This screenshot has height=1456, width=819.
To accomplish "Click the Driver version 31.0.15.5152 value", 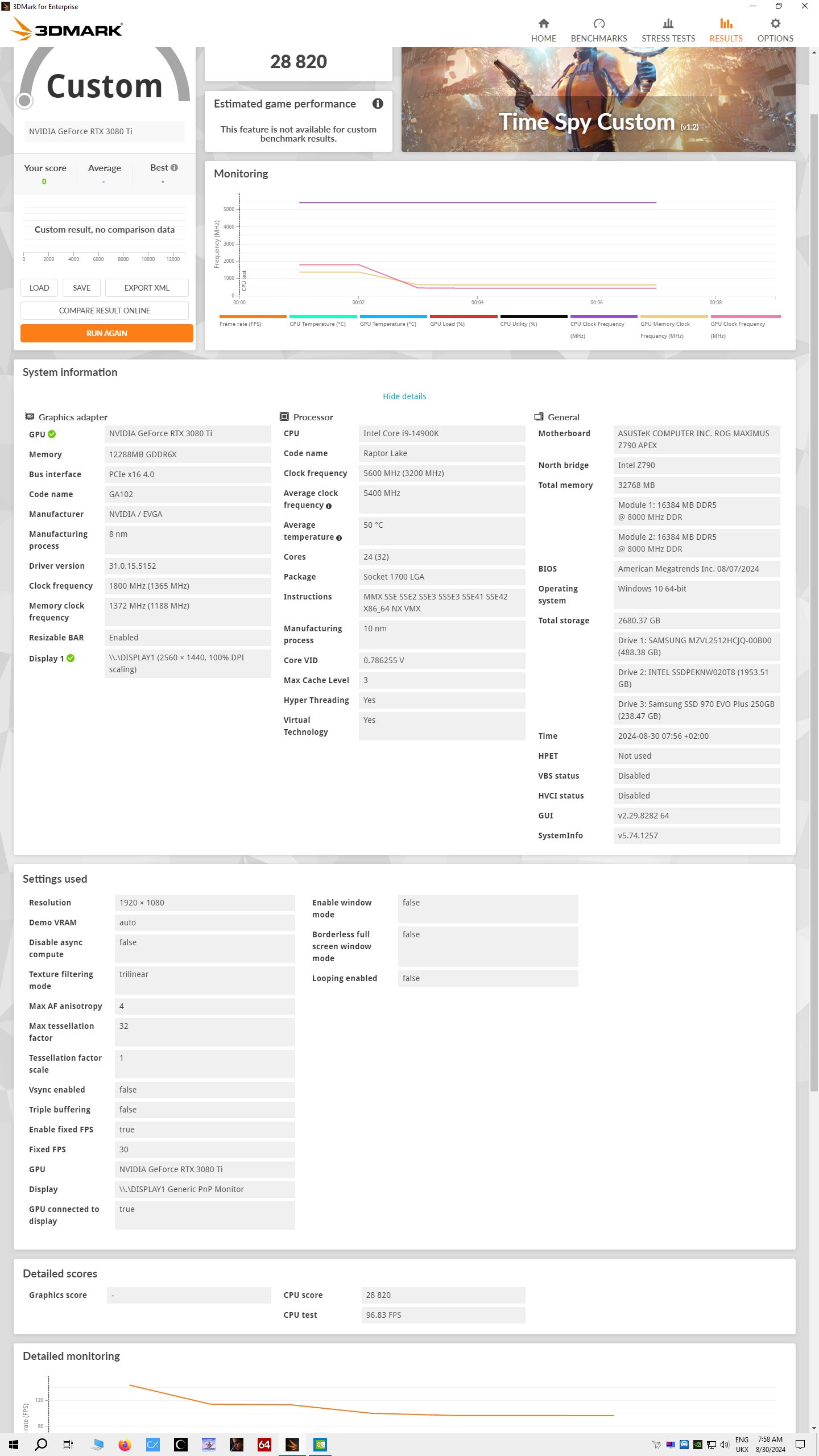I will click(188, 566).
